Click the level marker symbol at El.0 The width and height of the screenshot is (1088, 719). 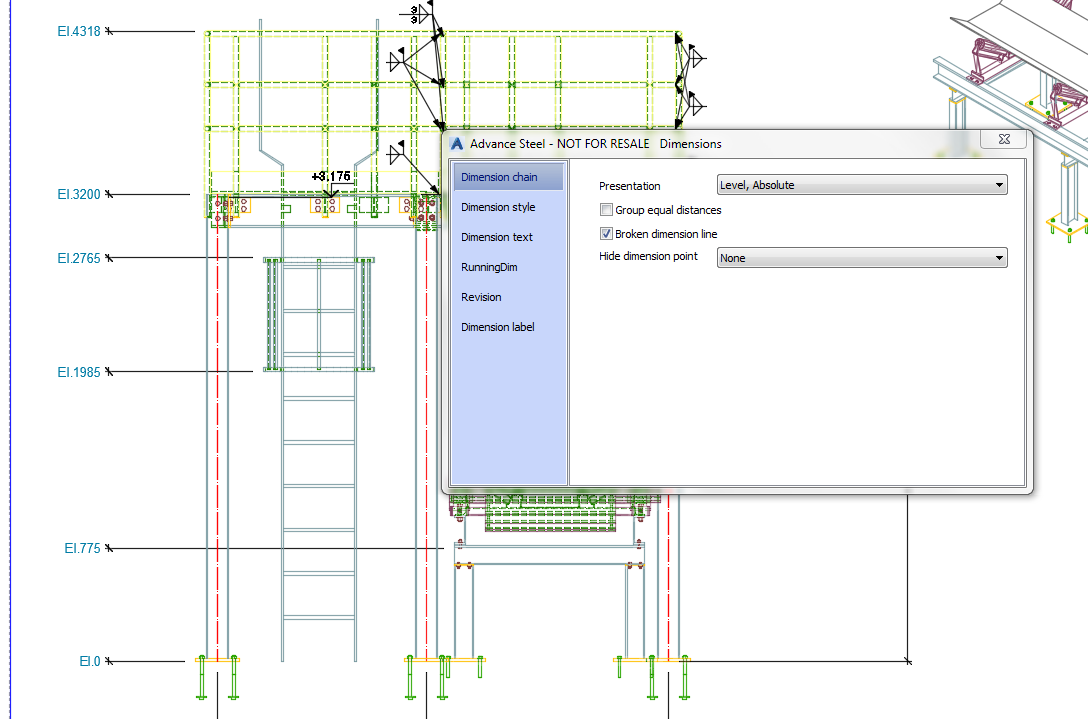108,660
